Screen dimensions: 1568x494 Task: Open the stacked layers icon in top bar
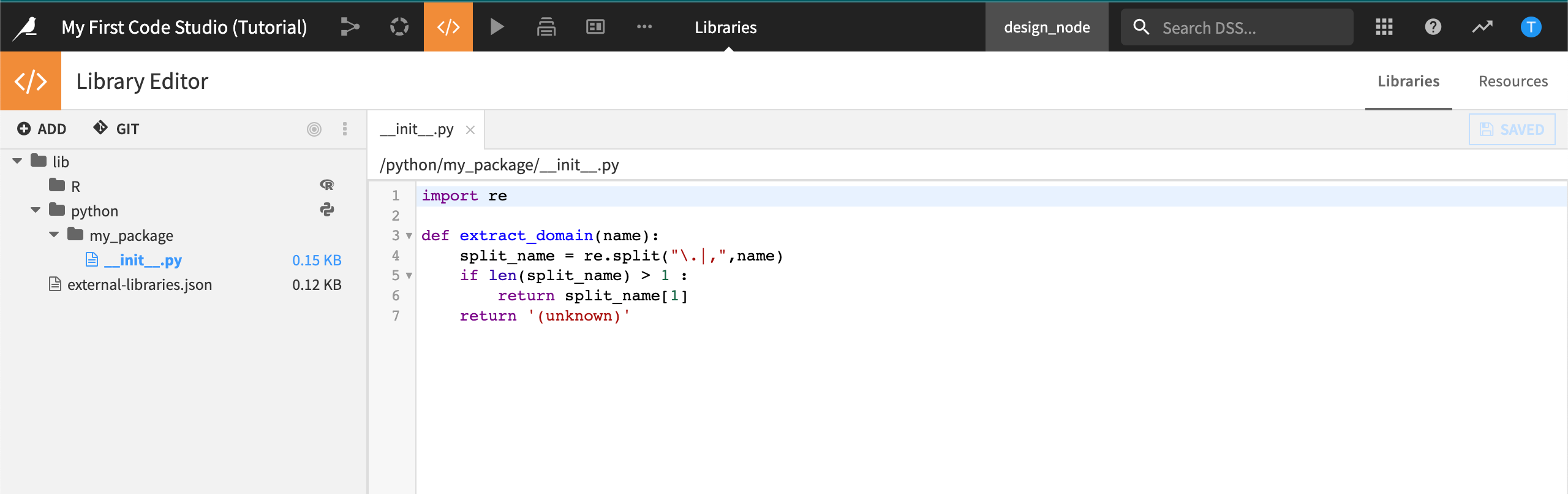click(546, 27)
